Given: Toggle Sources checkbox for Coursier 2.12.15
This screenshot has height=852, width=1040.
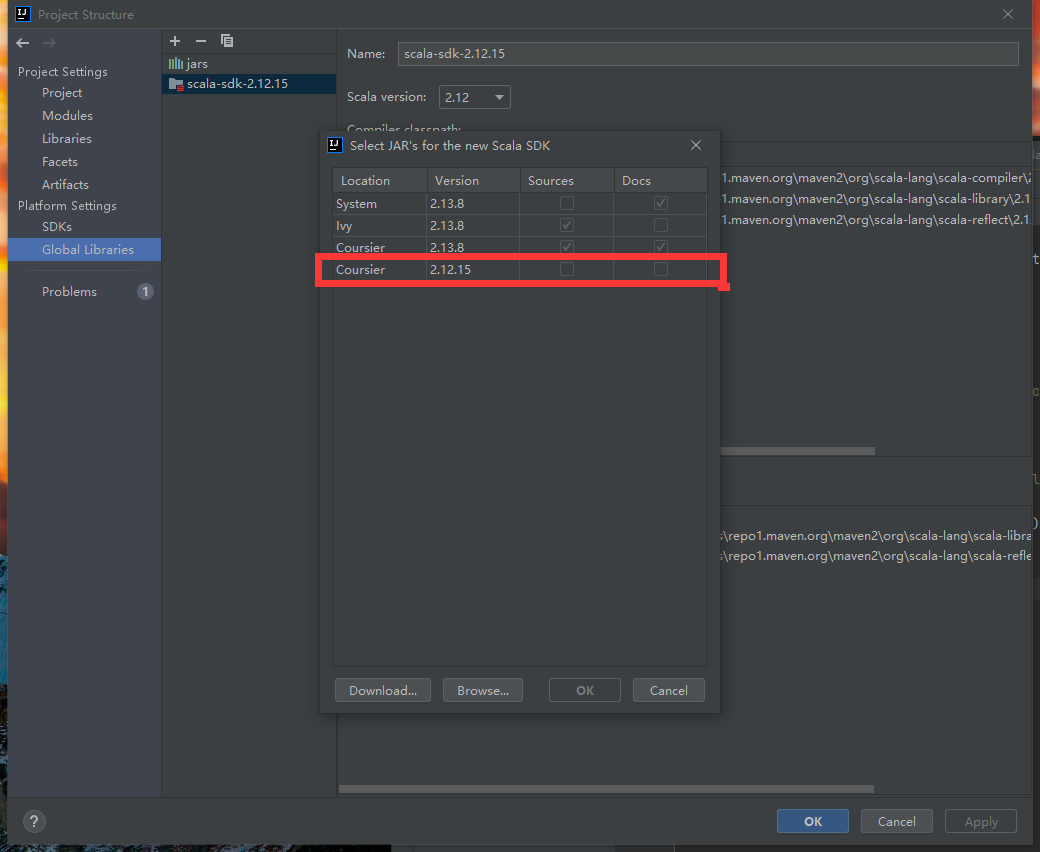Looking at the screenshot, I should 566,269.
